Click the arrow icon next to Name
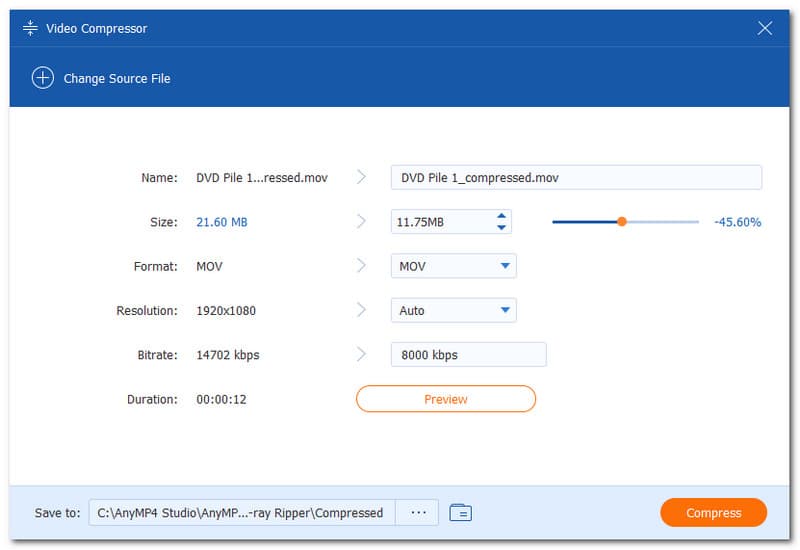 pyautogui.click(x=361, y=178)
